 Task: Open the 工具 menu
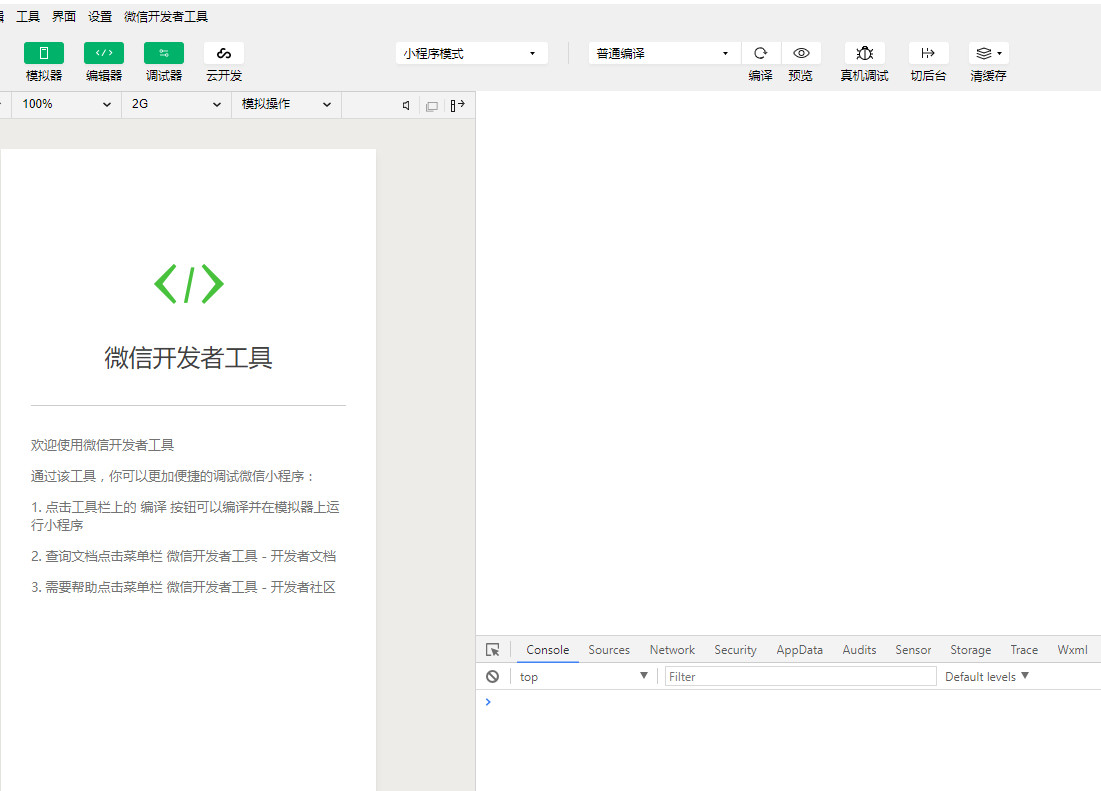pyautogui.click(x=28, y=16)
